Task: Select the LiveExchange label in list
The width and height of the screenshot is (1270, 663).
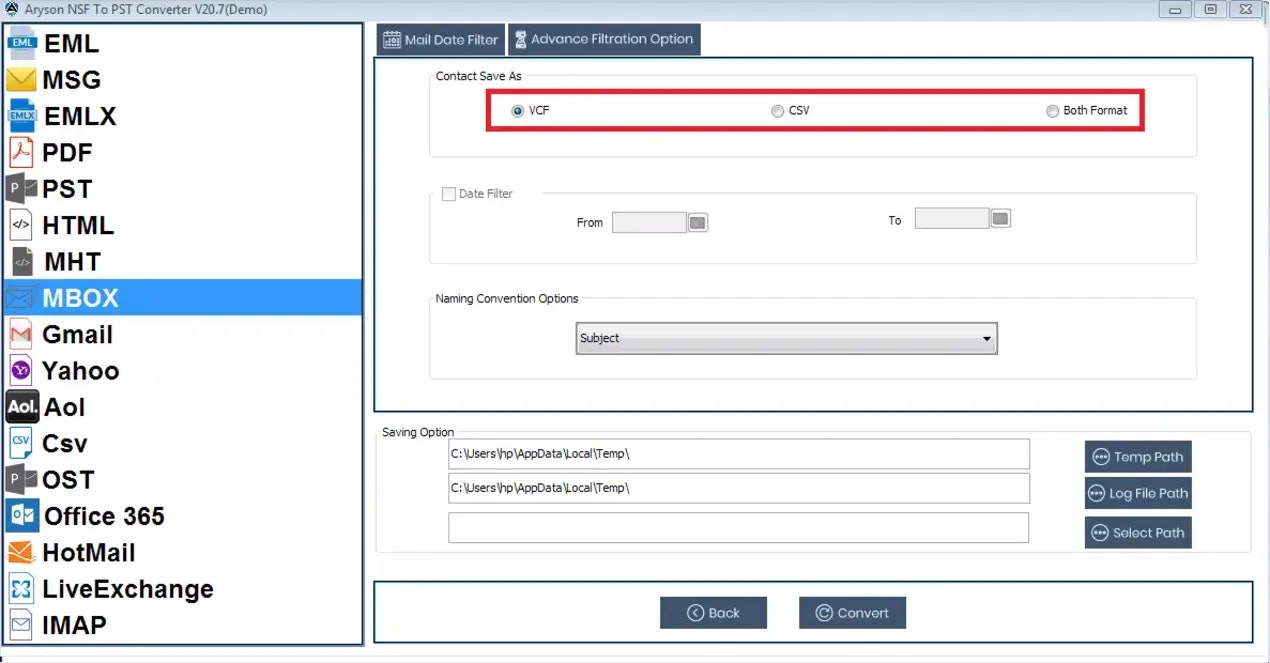Action: pyautogui.click(x=128, y=589)
